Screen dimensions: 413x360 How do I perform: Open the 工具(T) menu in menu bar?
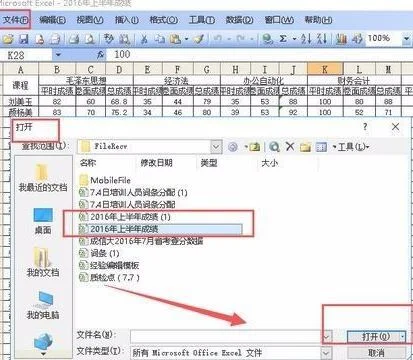pyautogui.click(x=202, y=20)
